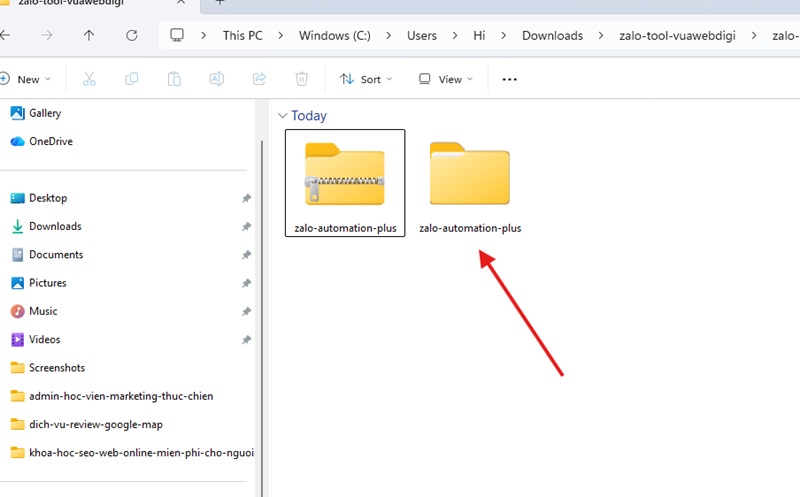The image size is (800, 497).
Task: Open the Sort options dropdown
Action: (366, 79)
